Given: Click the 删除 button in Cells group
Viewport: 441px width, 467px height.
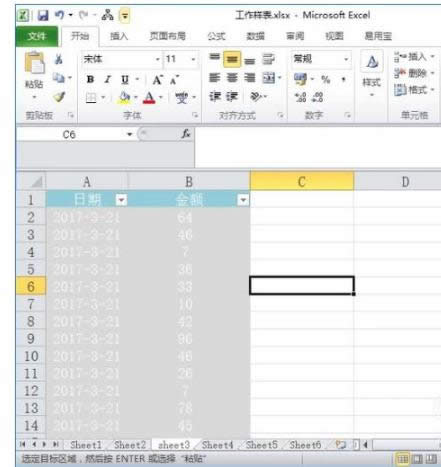Looking at the screenshot, I should [414, 73].
